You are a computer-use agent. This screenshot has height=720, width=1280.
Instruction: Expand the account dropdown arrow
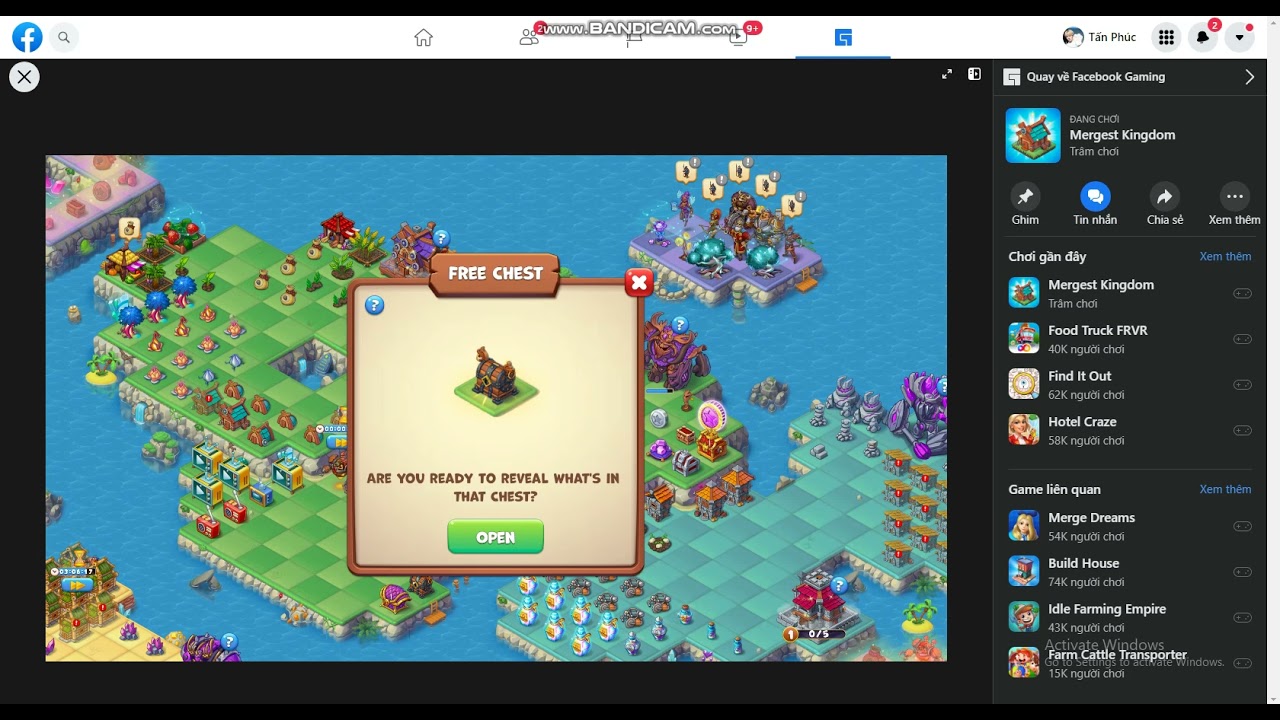(1240, 38)
